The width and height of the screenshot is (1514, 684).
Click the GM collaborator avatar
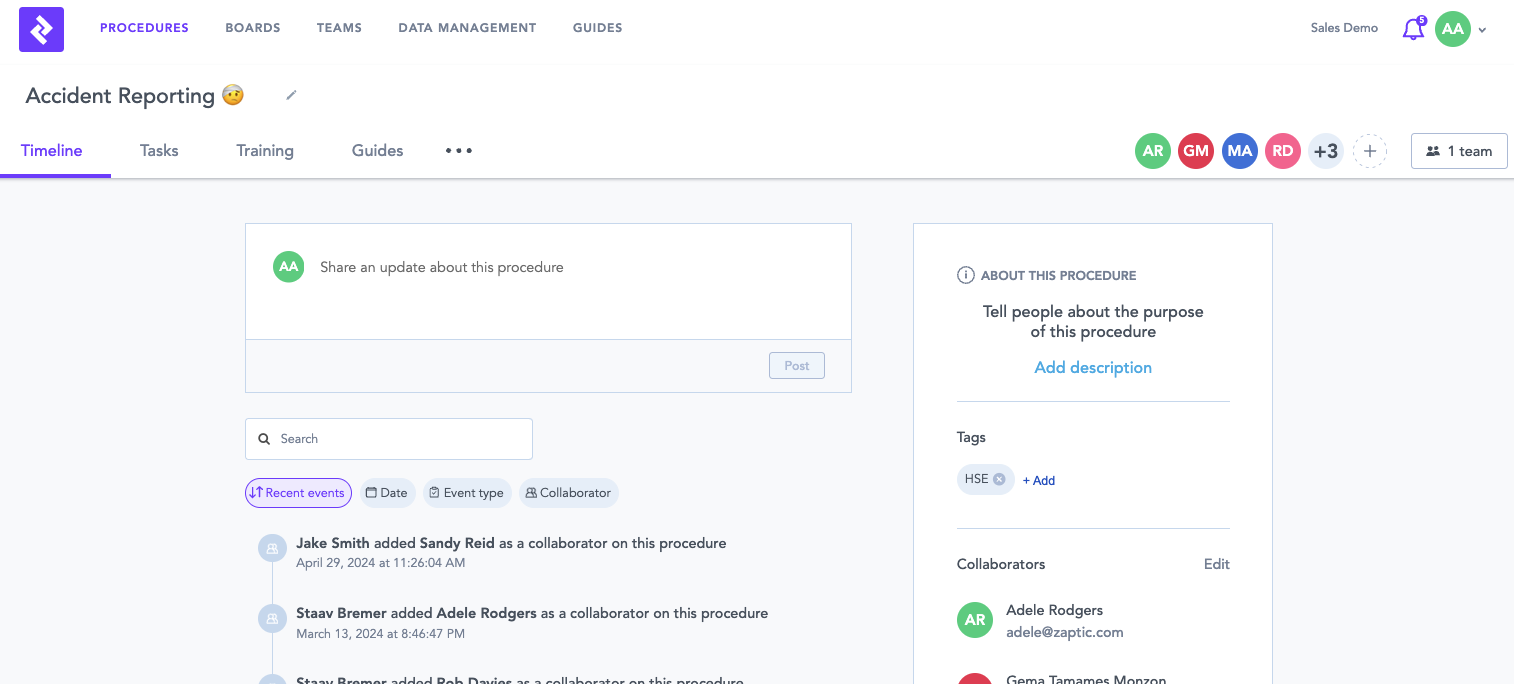click(x=1195, y=151)
